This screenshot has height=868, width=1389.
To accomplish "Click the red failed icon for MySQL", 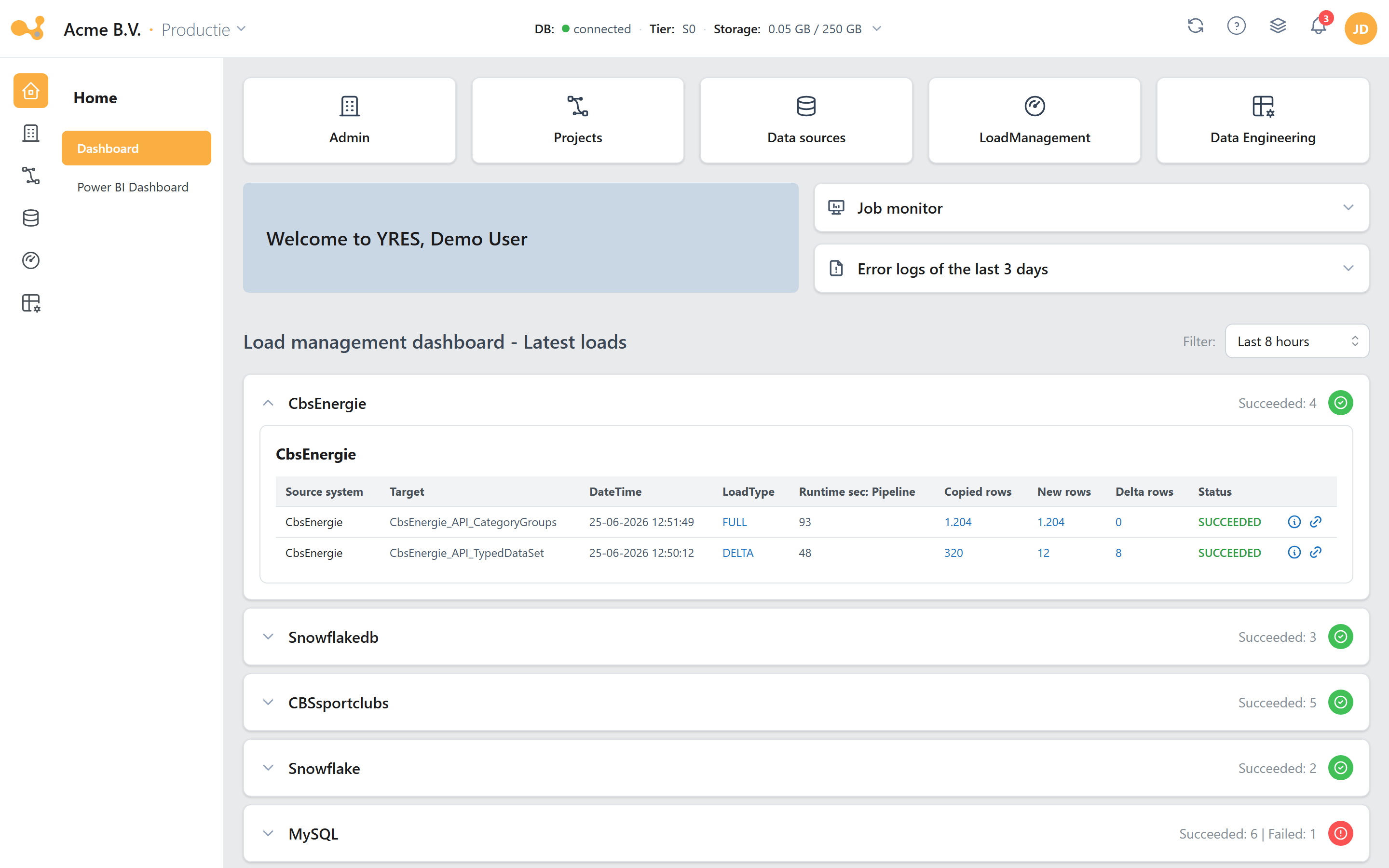I will tap(1341, 834).
